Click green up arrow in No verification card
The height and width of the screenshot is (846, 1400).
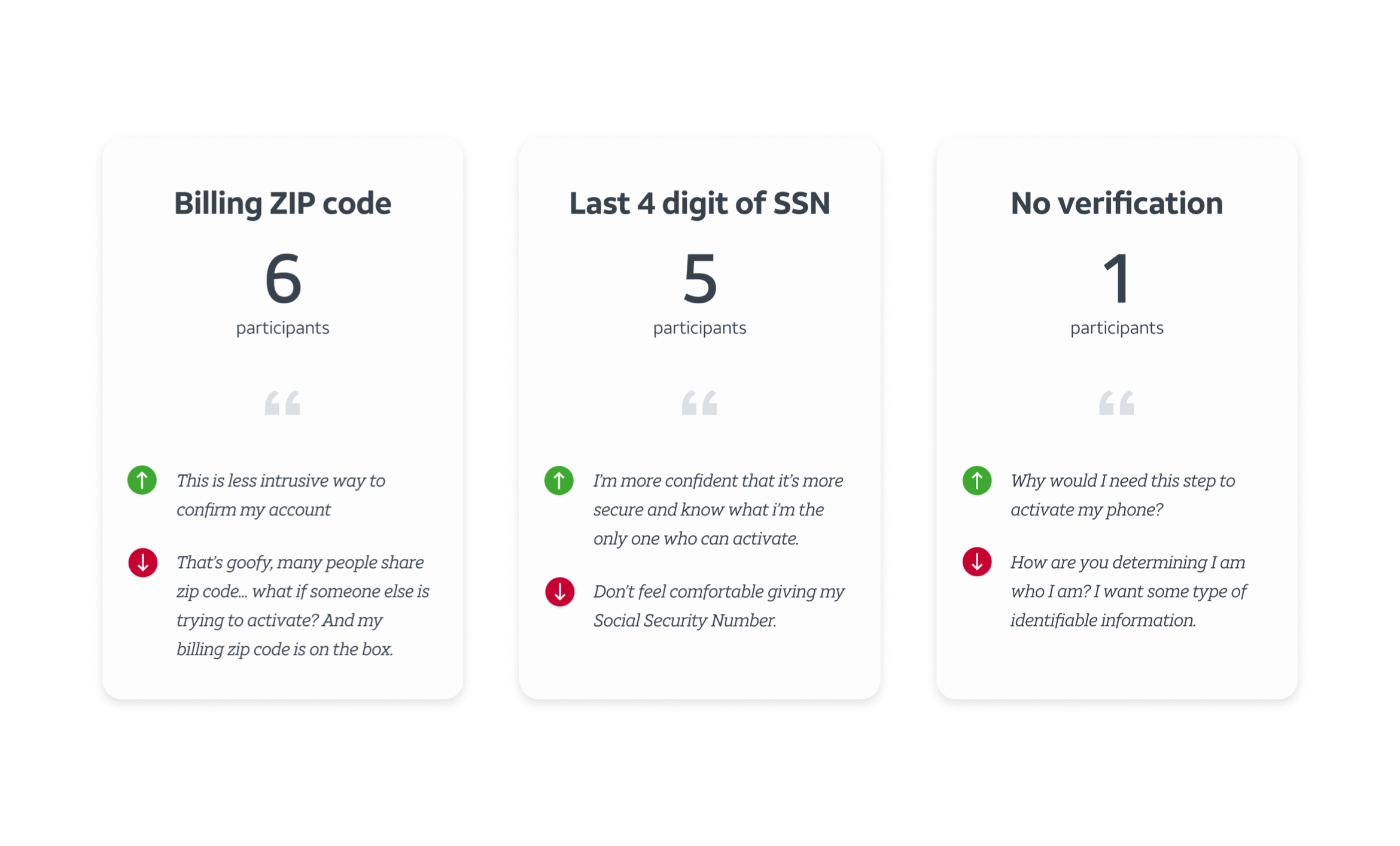click(976, 480)
